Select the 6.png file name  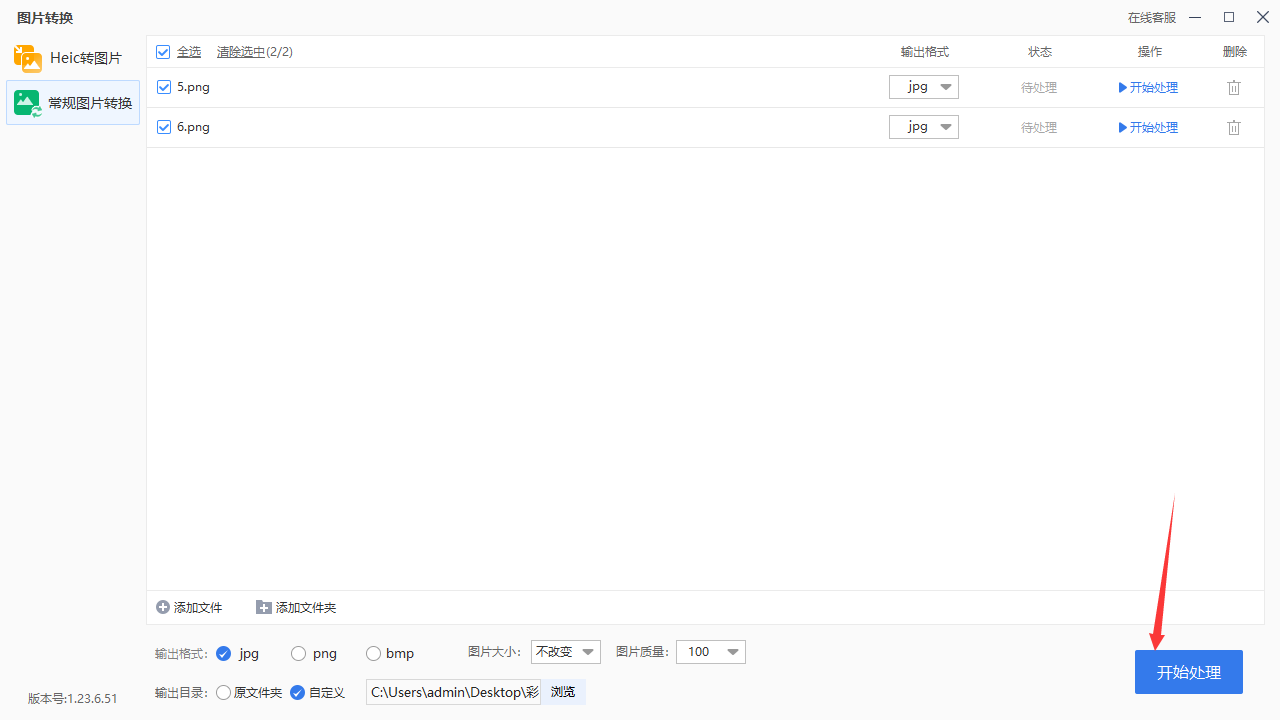click(x=193, y=127)
